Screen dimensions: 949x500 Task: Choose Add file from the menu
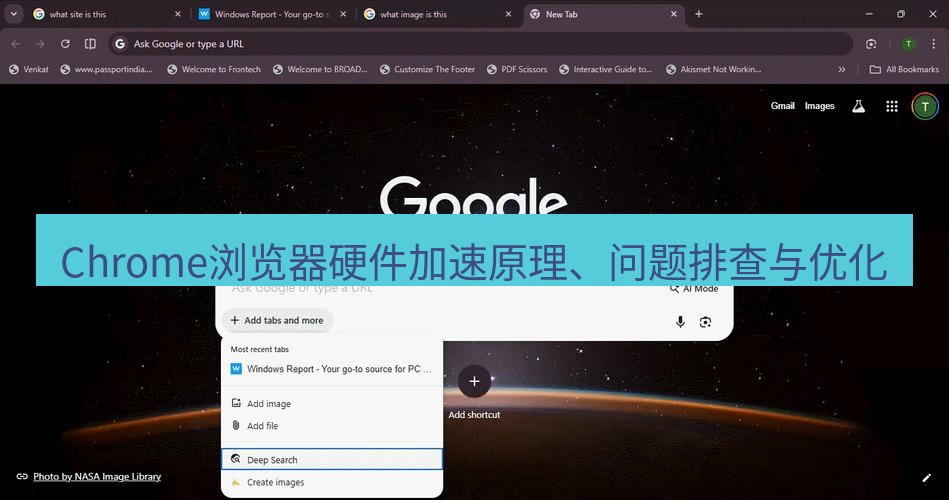pyautogui.click(x=332, y=426)
